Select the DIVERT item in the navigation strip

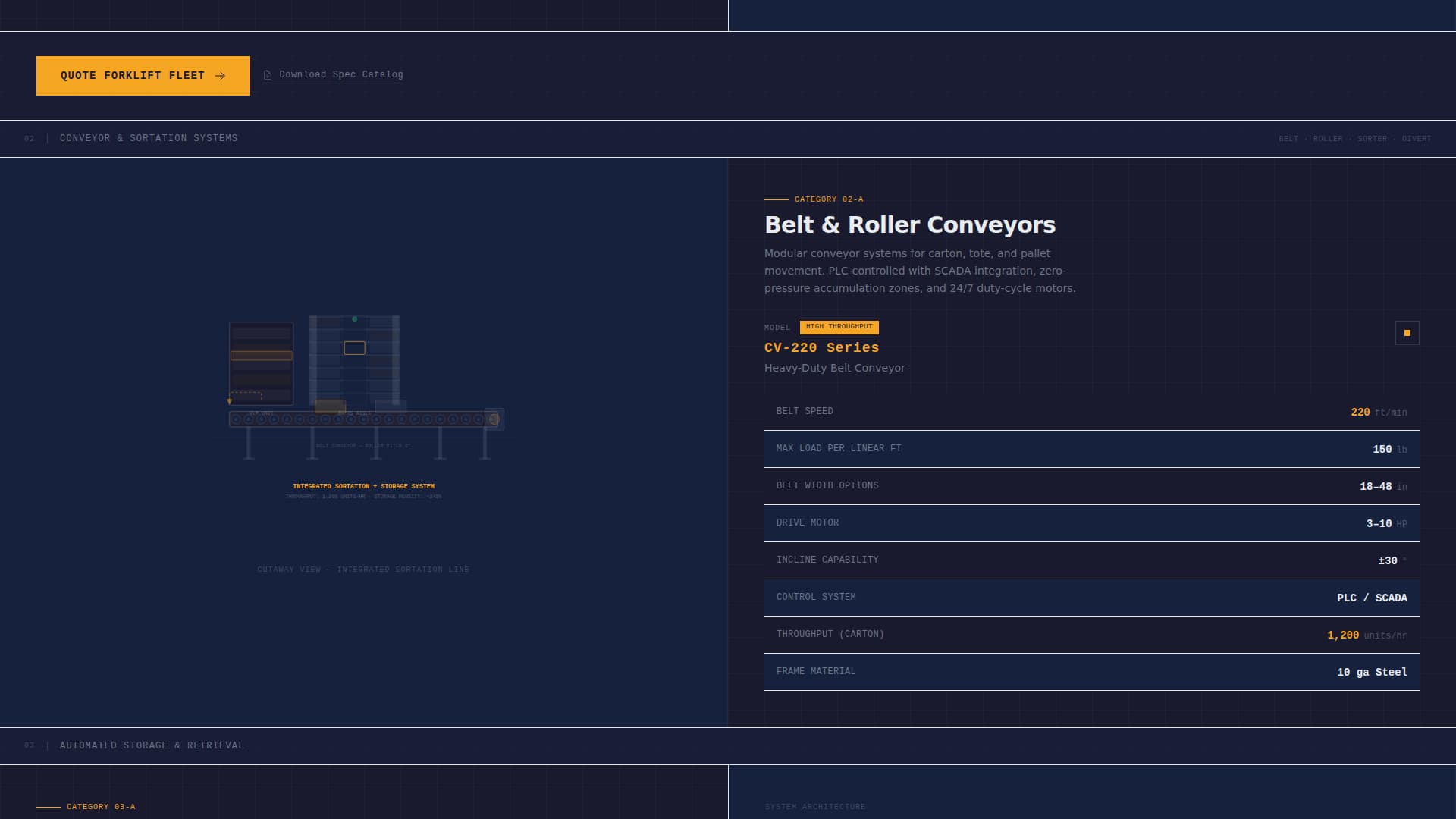(1417, 139)
